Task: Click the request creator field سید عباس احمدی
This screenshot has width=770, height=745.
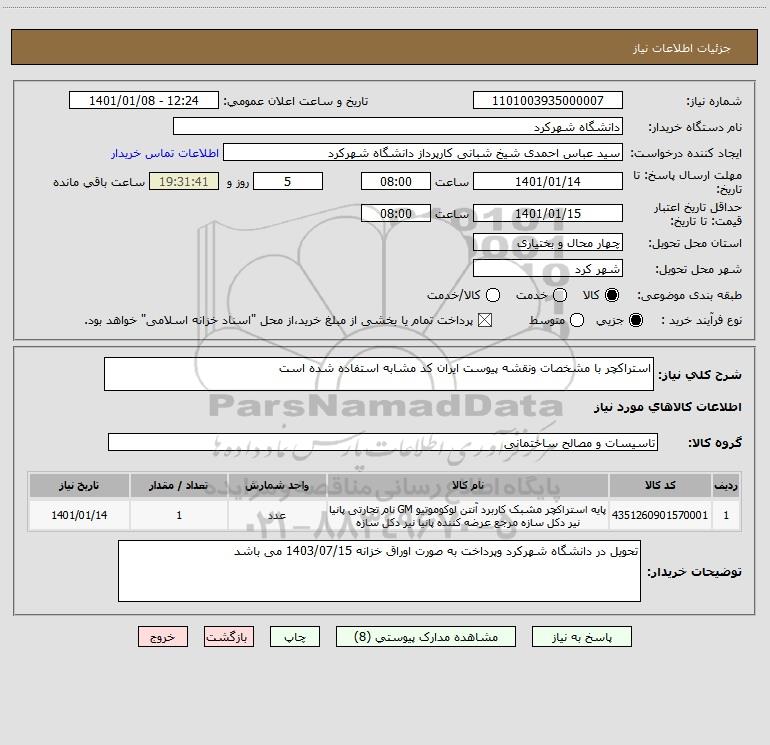Action: point(423,152)
